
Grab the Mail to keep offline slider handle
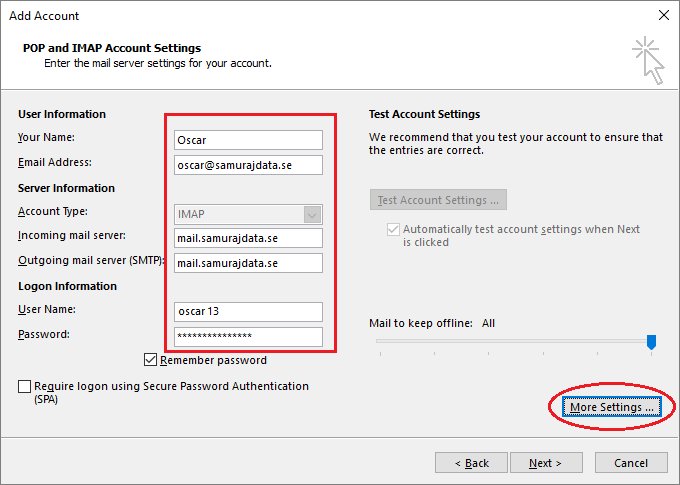tap(651, 342)
